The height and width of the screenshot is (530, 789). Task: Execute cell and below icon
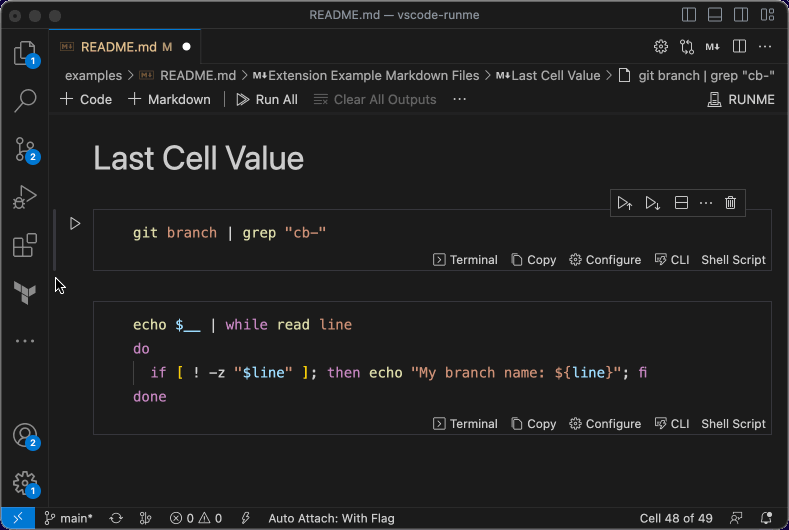click(x=653, y=203)
